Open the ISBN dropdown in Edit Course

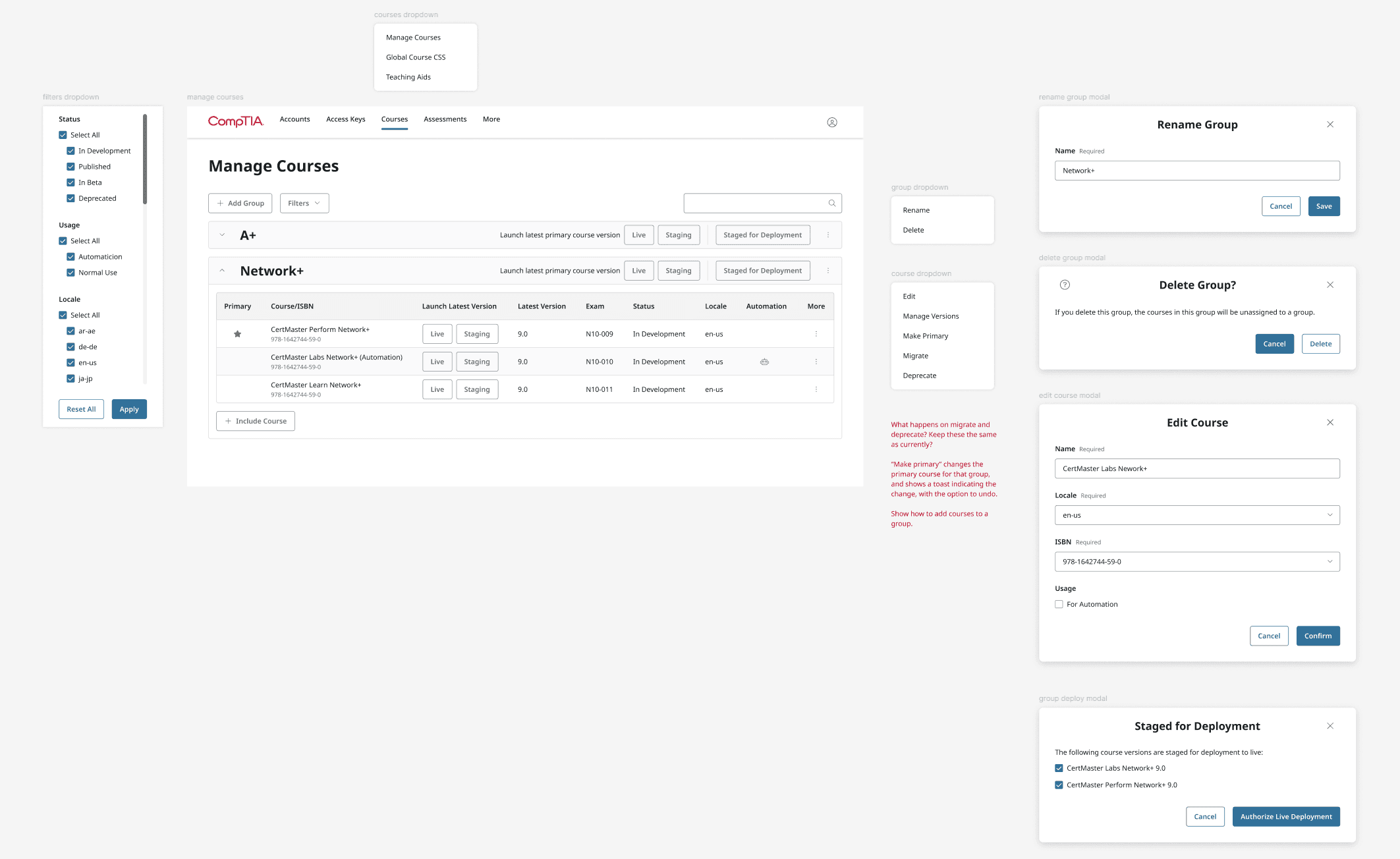tap(1196, 562)
